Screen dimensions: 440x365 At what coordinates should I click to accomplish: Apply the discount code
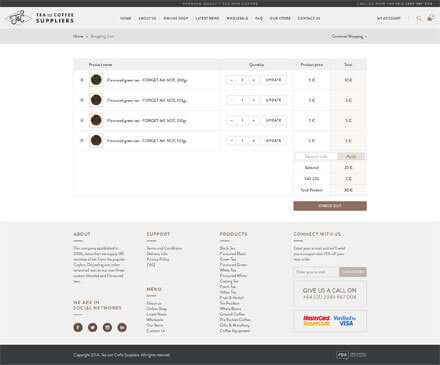click(x=351, y=156)
